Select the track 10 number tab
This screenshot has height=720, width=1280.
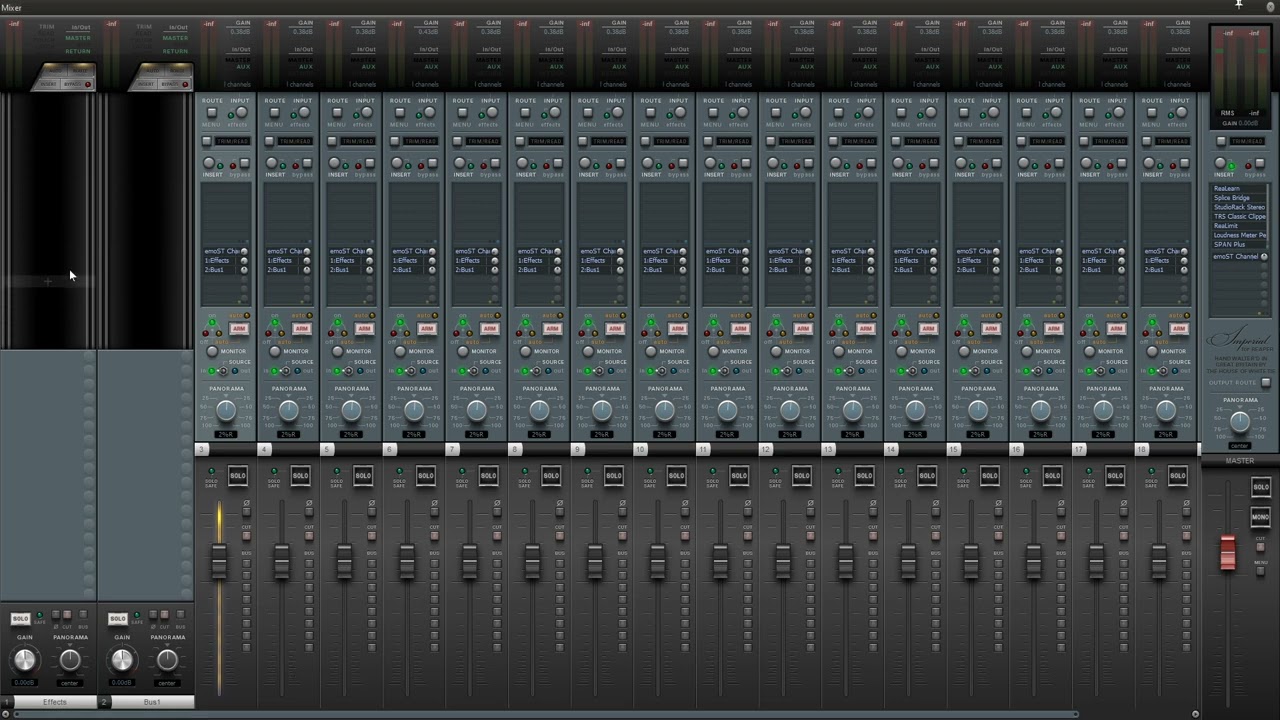640,449
